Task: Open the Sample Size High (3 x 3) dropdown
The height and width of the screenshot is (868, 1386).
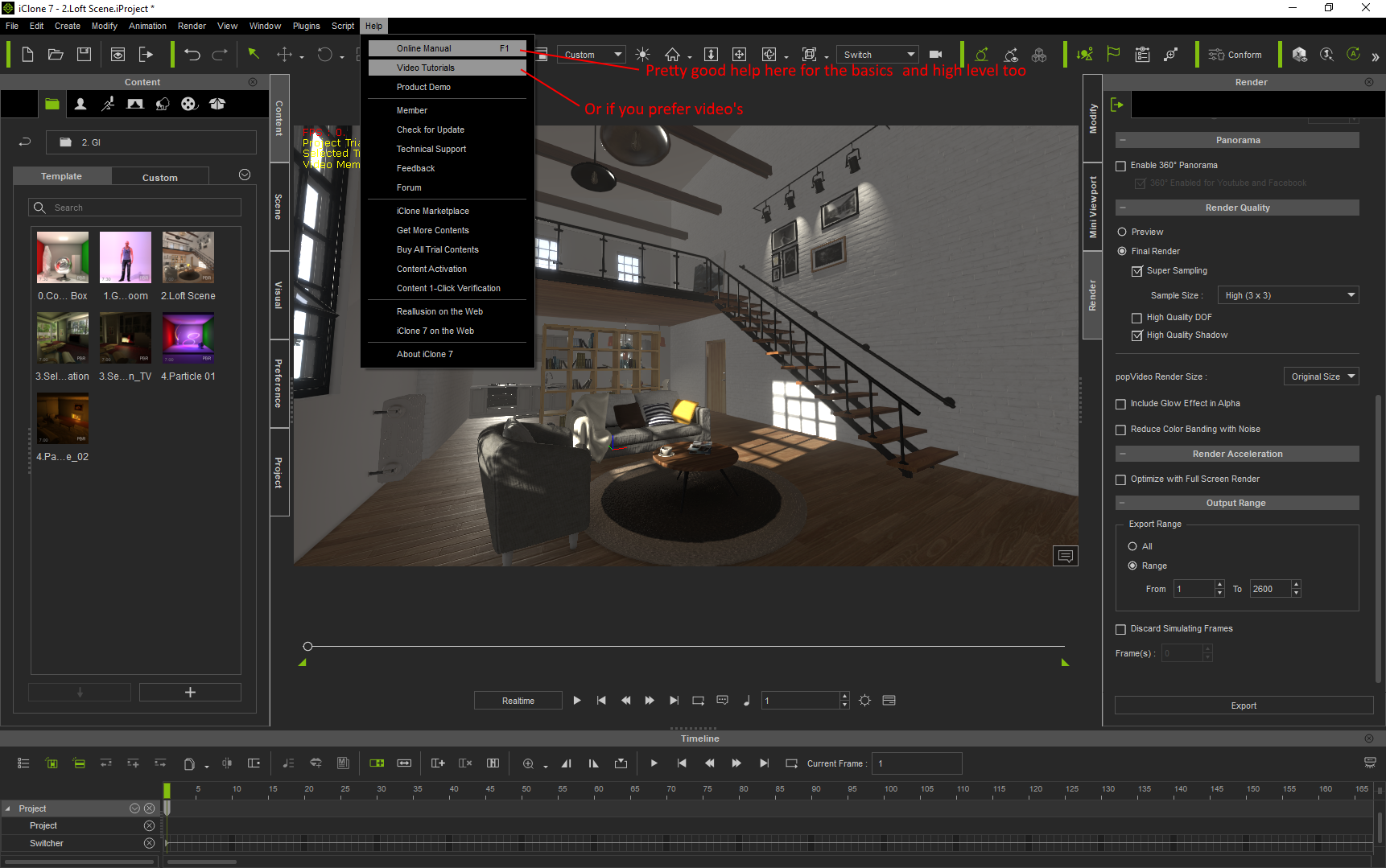Action: pos(1289,295)
